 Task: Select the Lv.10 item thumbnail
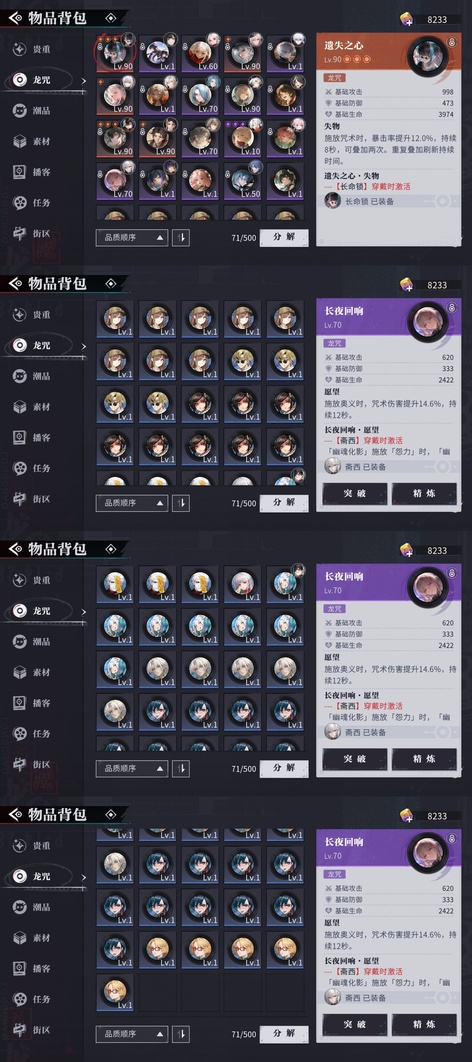(242, 138)
